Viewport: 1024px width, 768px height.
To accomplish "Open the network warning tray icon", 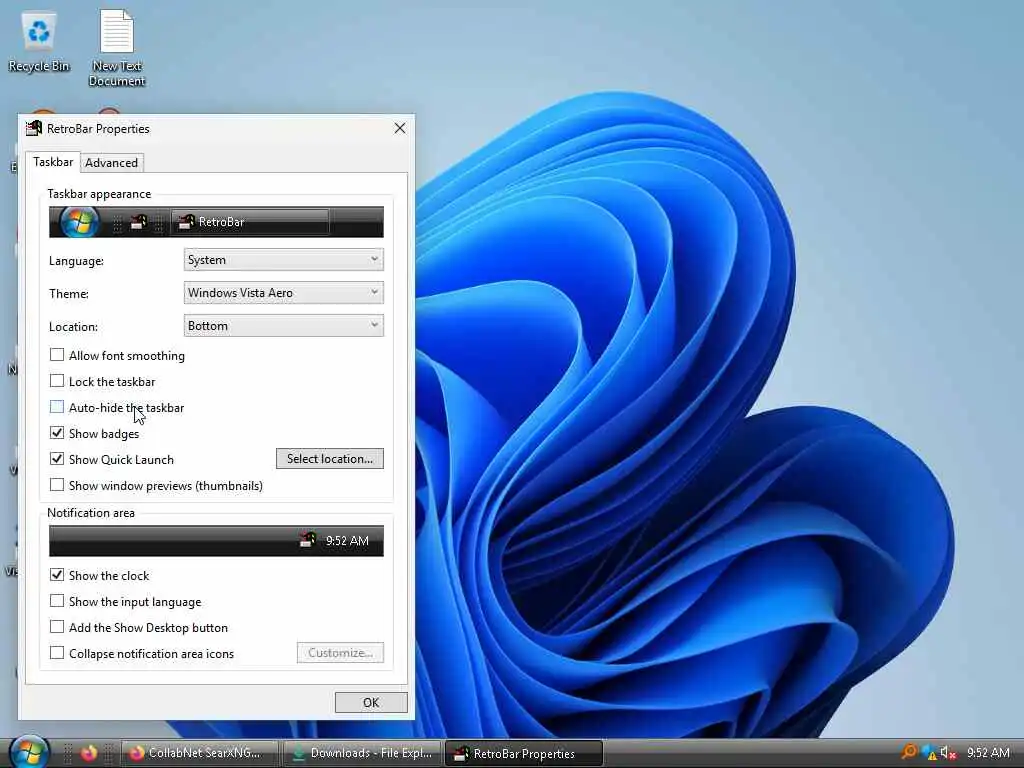I will (x=929, y=753).
